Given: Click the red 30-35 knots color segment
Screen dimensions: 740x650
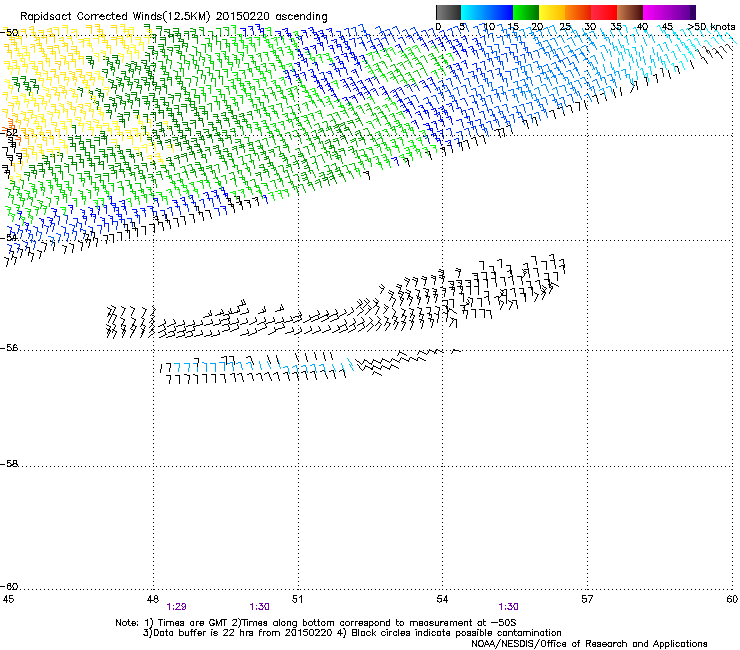Looking at the screenshot, I should (x=604, y=12).
